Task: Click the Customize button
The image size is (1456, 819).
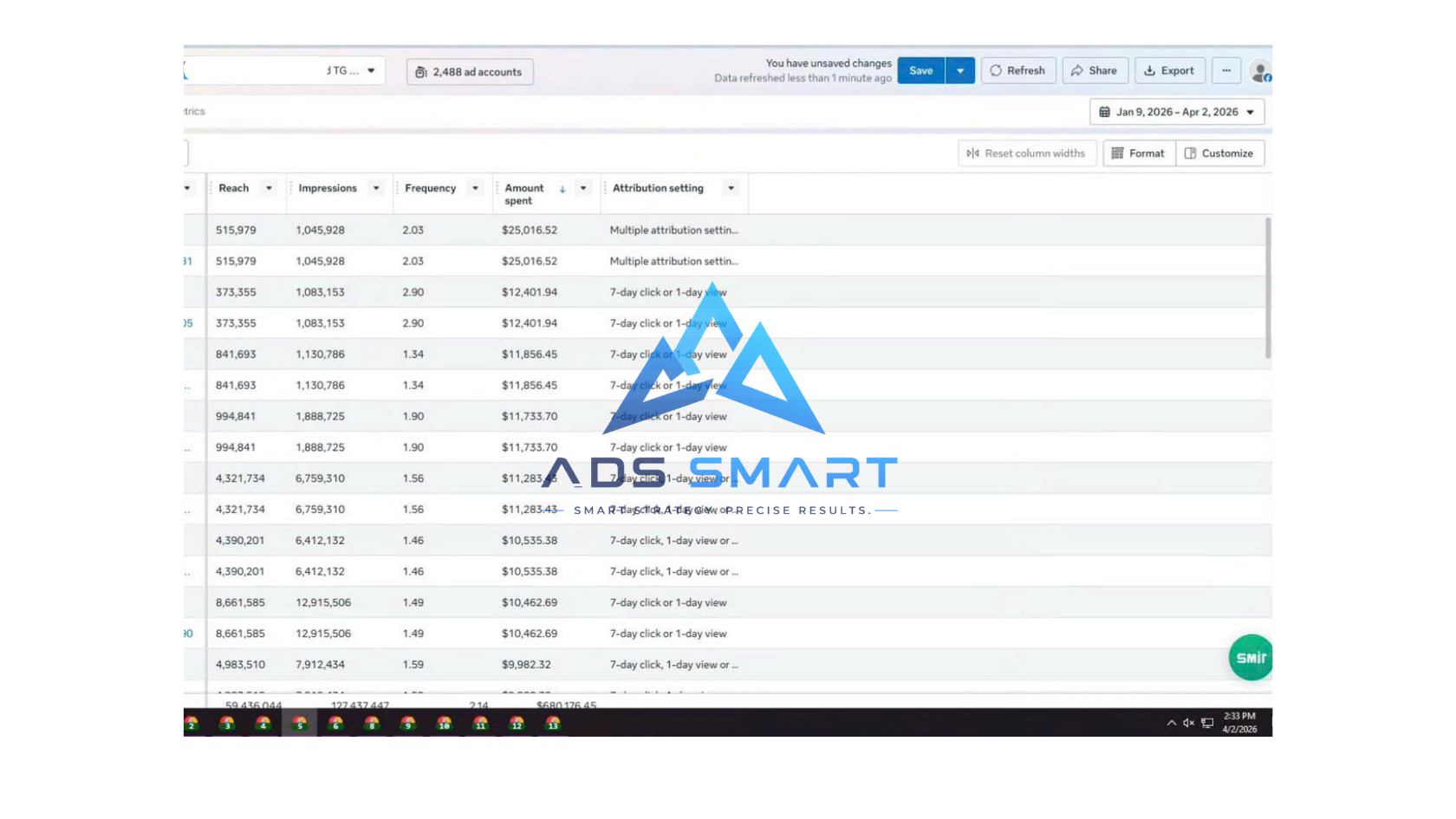Action: (x=1219, y=153)
